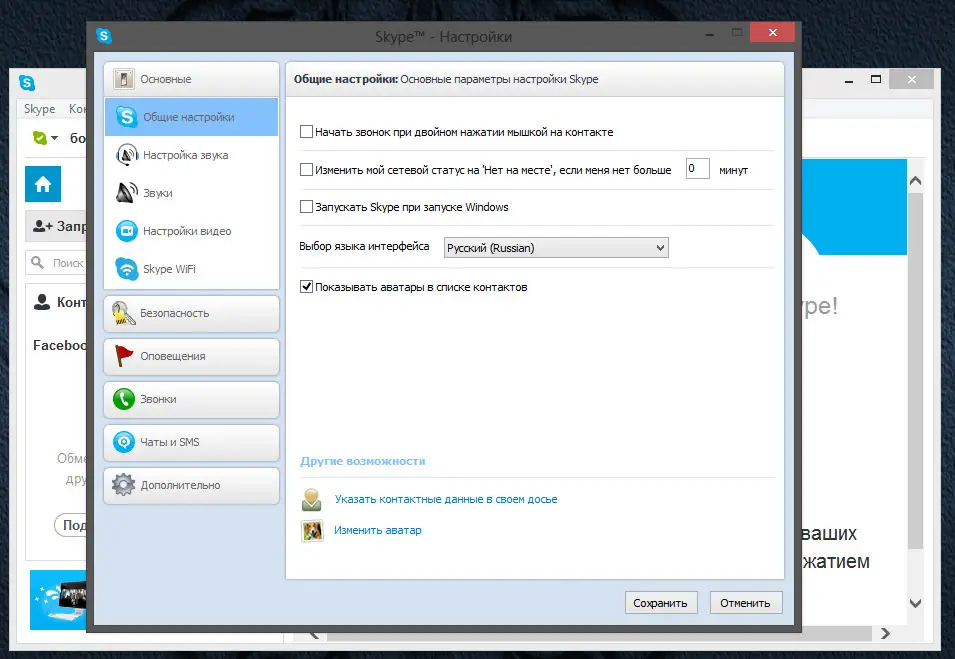Click the Home icon in main Skype window
Image resolution: width=955 pixels, height=659 pixels.
click(43, 184)
